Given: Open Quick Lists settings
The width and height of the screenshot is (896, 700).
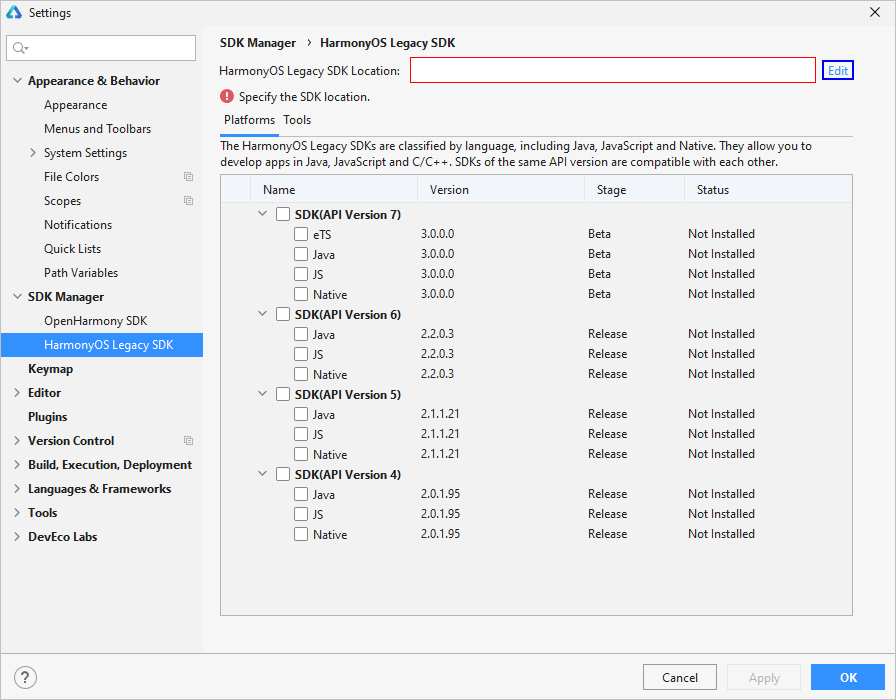Looking at the screenshot, I should 73,249.
